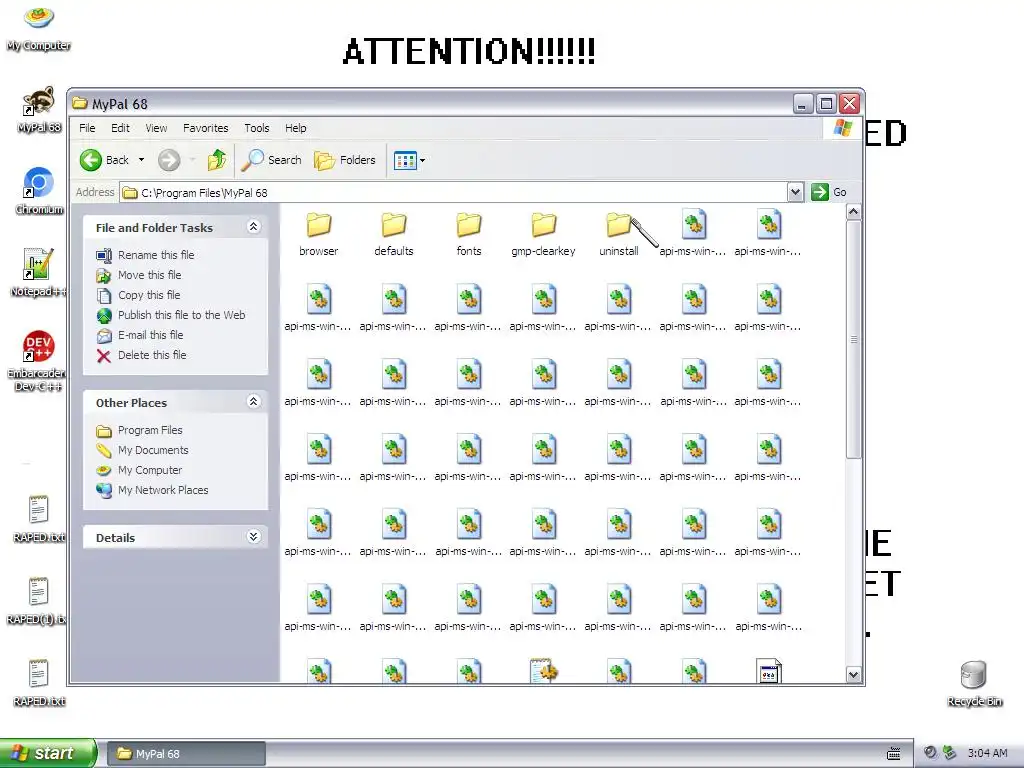
Task: Click the volume speaker tray icon
Action: pos(930,752)
